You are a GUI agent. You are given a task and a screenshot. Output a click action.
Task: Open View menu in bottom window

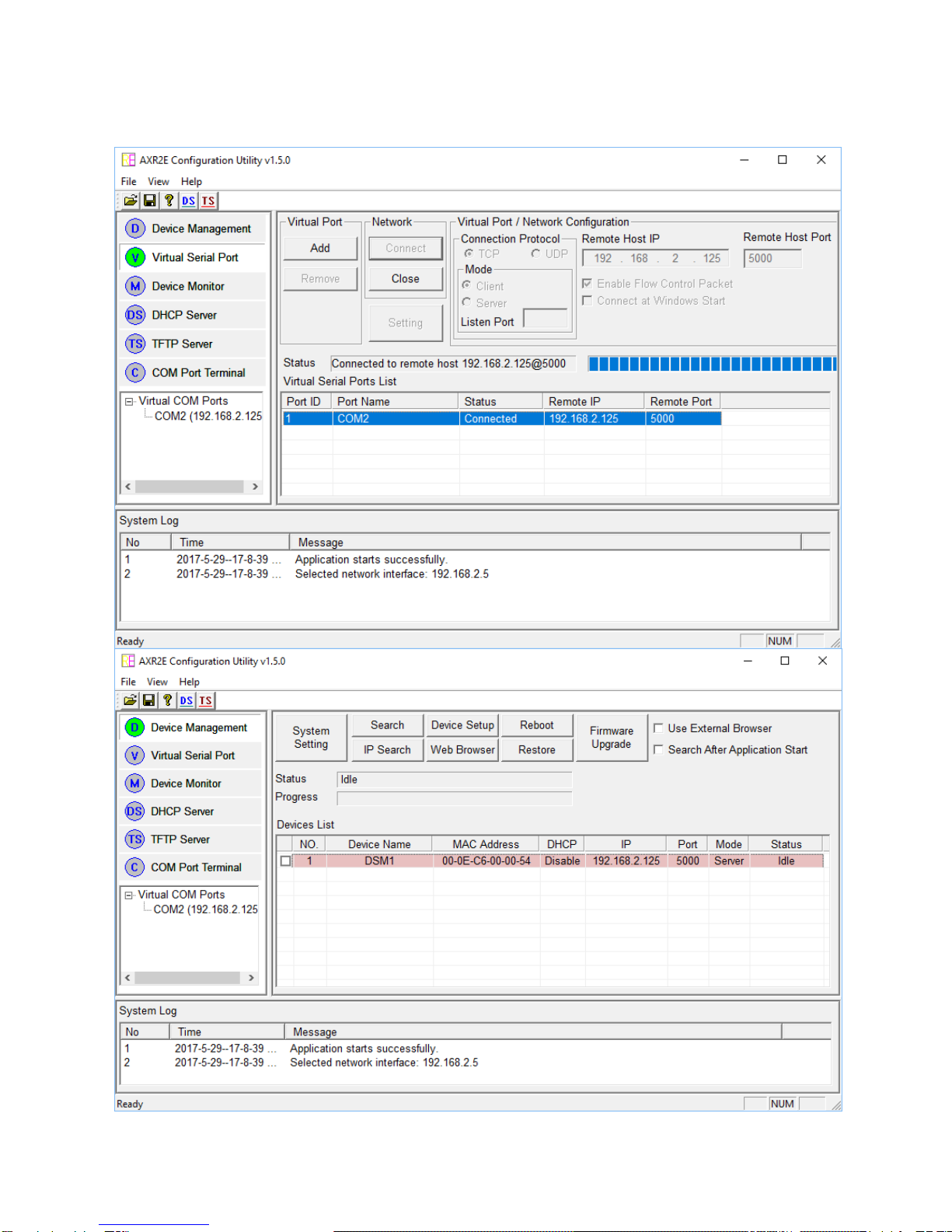point(157,682)
